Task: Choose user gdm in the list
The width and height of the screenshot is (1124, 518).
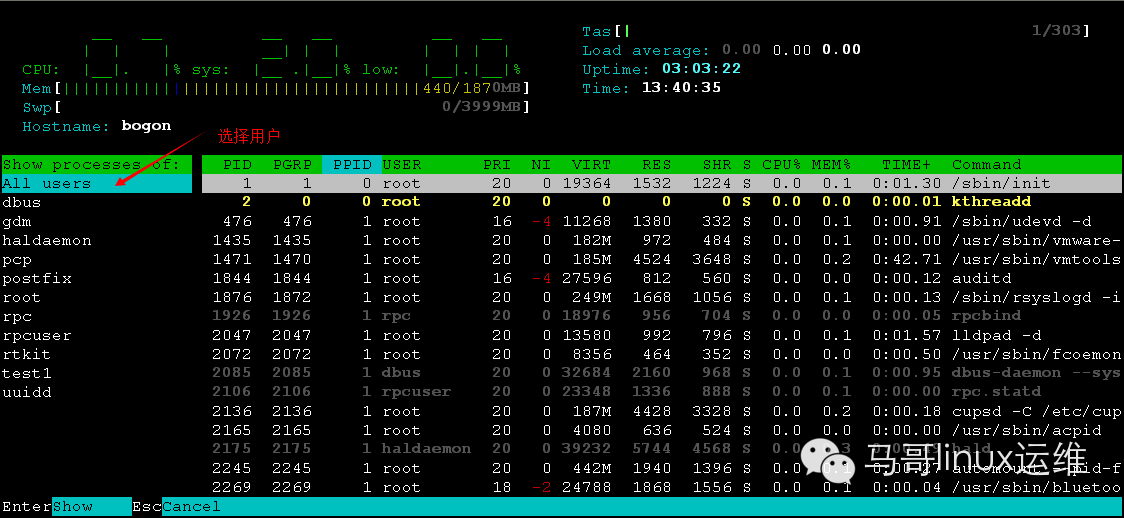Action: click(16, 221)
